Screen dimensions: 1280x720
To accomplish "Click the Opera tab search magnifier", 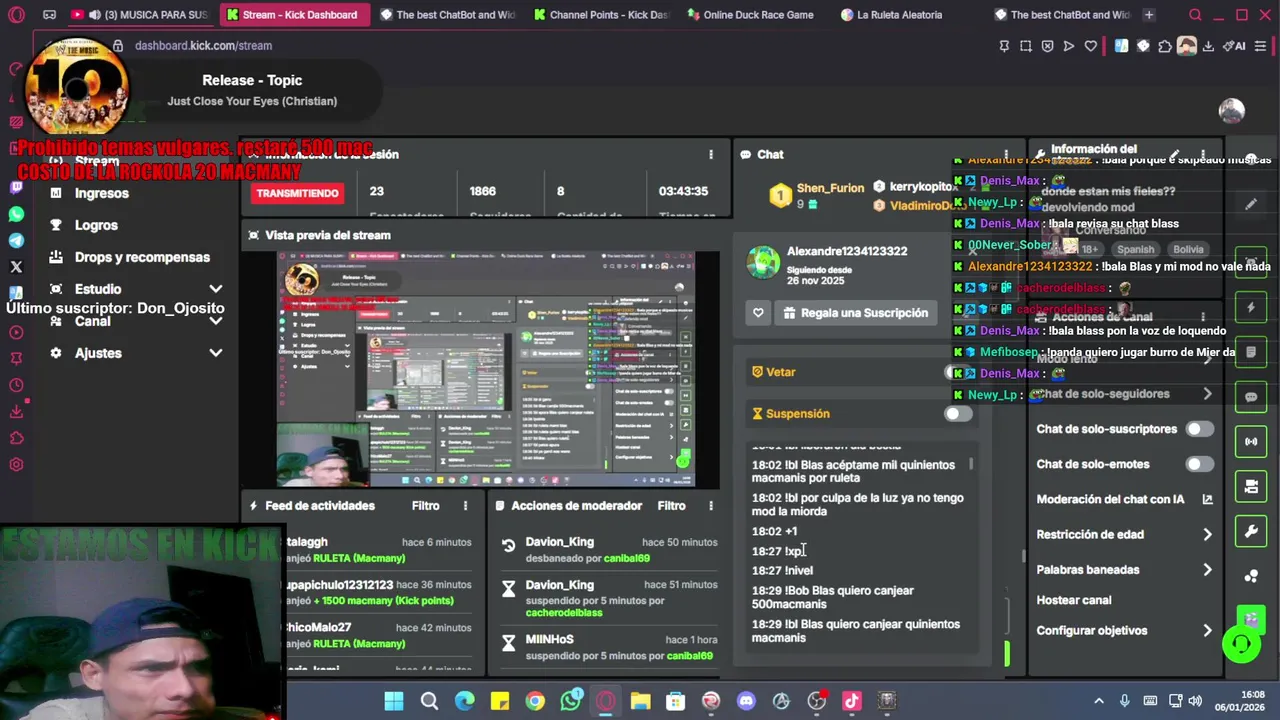I will [x=1195, y=15].
